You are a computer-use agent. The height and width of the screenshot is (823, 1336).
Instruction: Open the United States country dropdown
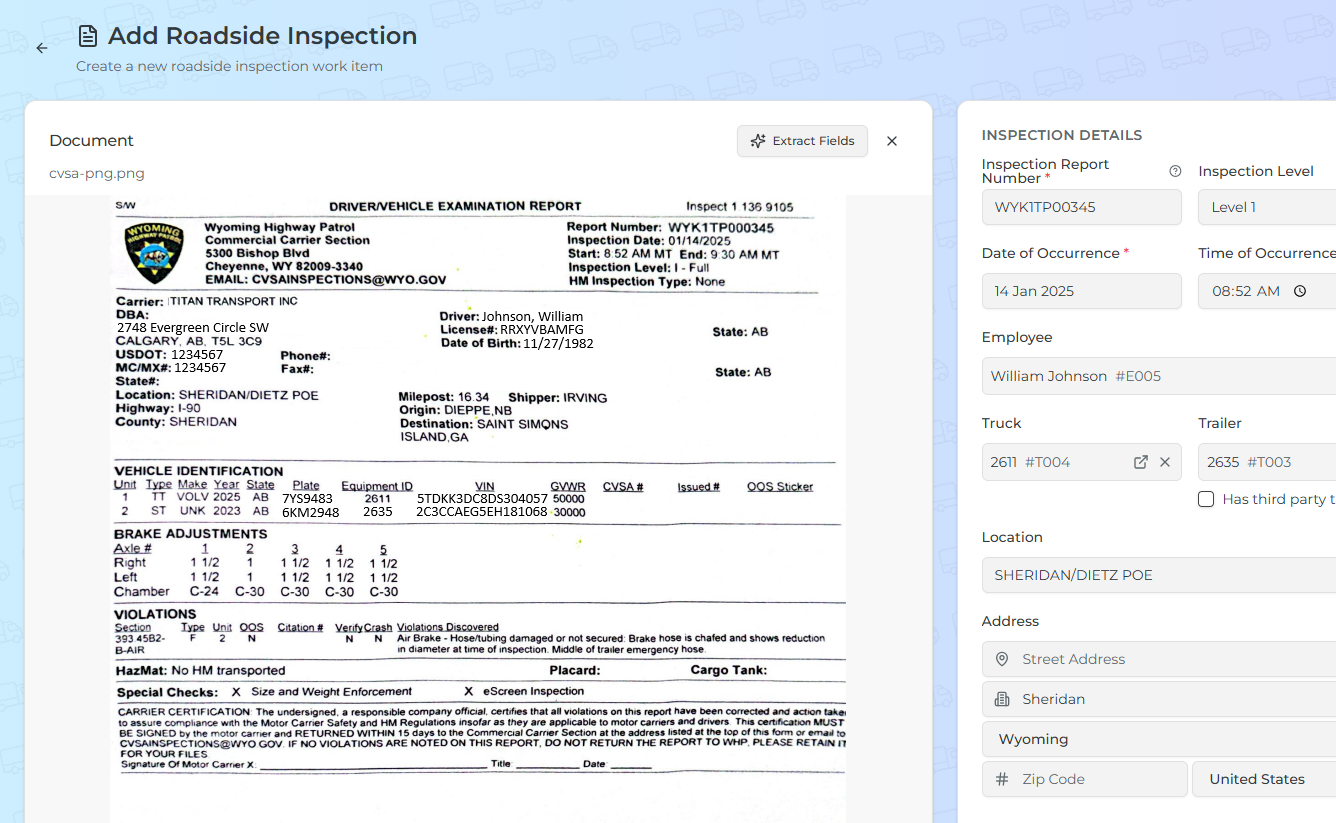click(x=1264, y=779)
